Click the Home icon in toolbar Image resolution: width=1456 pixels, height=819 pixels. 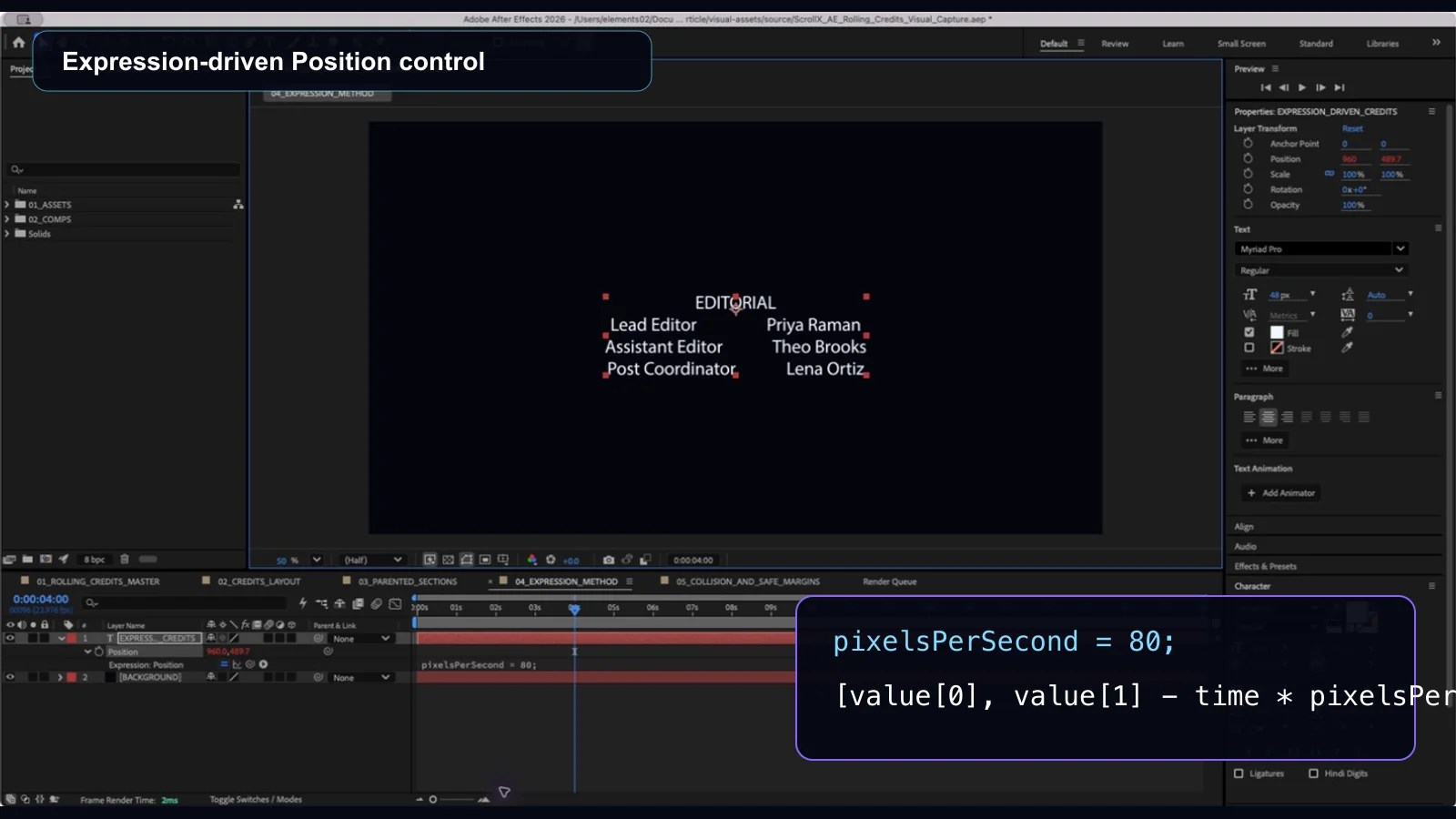pos(18,42)
